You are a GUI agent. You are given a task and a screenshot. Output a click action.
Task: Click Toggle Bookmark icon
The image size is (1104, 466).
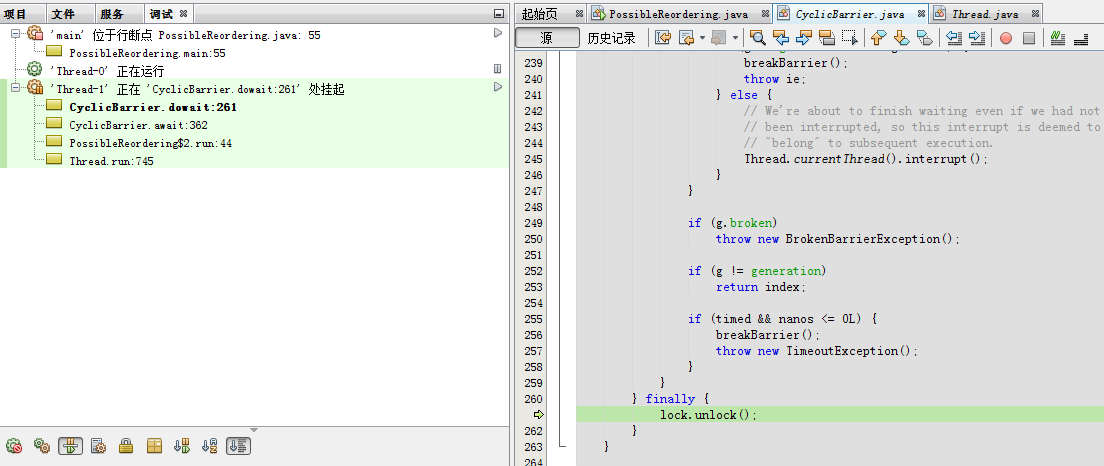(x=924, y=38)
